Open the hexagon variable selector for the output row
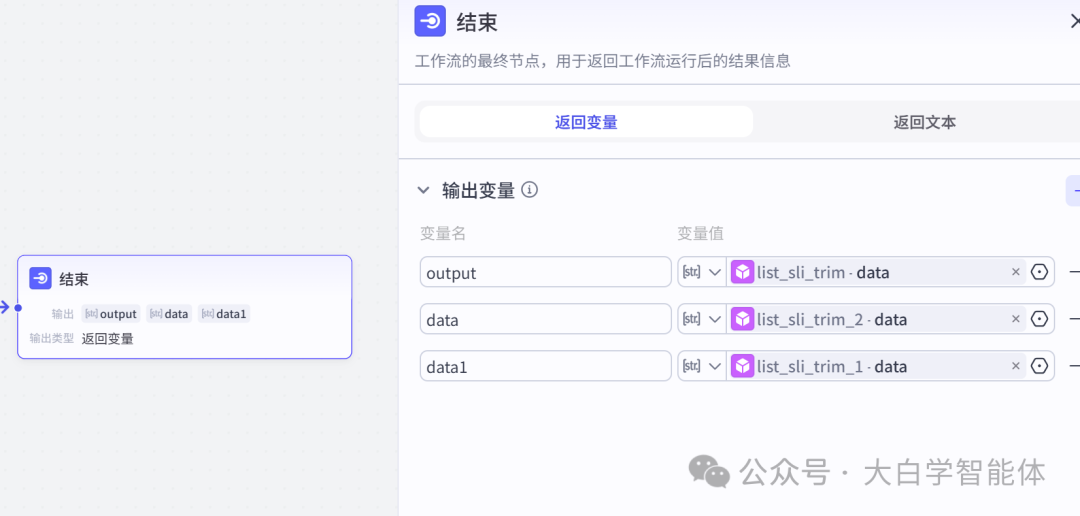This screenshot has width=1080, height=516. (1039, 272)
